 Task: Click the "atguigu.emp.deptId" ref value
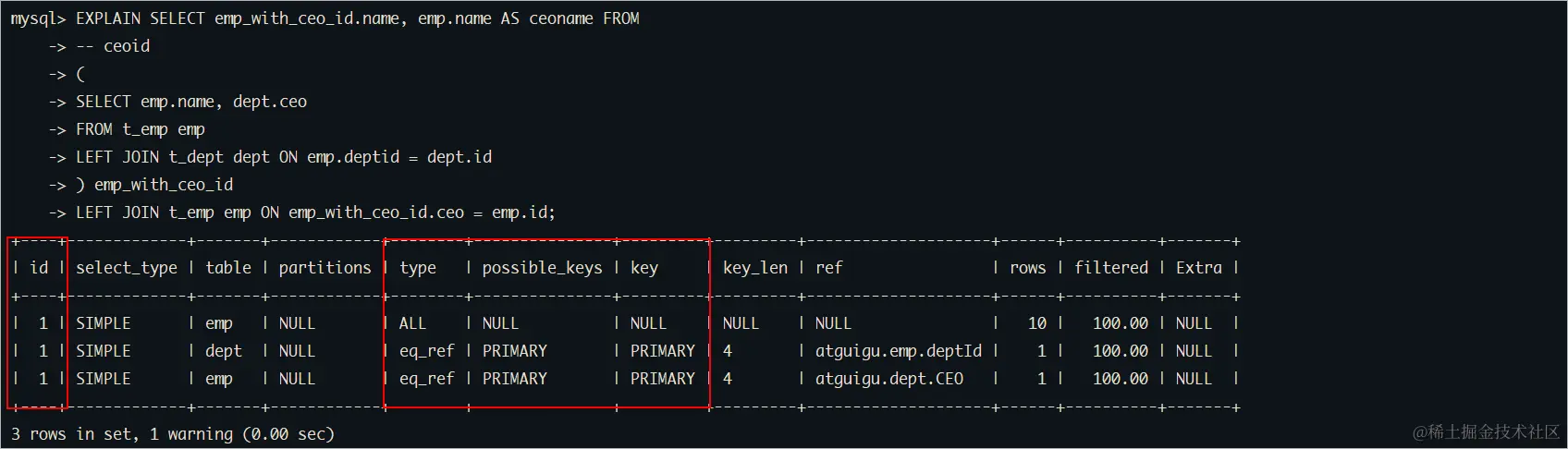pos(898,351)
